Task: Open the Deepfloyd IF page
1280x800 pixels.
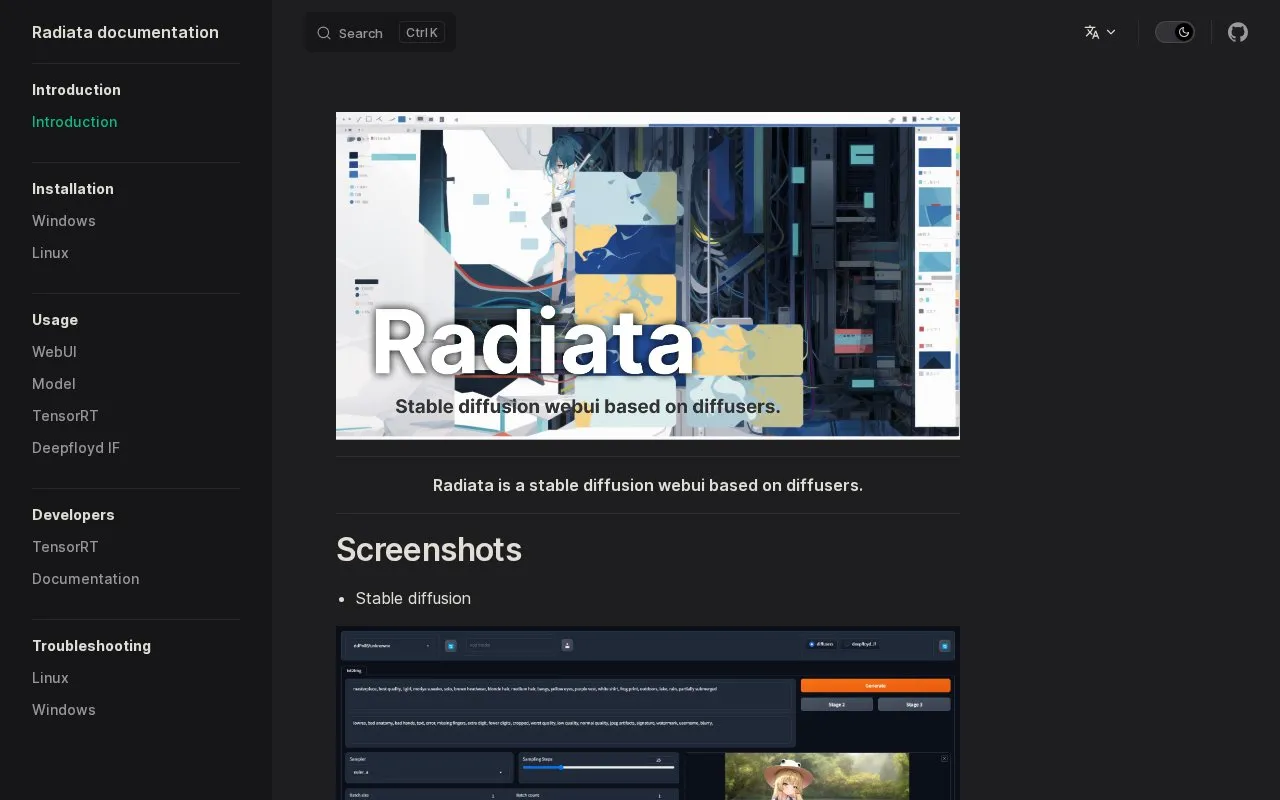Action: (x=76, y=448)
